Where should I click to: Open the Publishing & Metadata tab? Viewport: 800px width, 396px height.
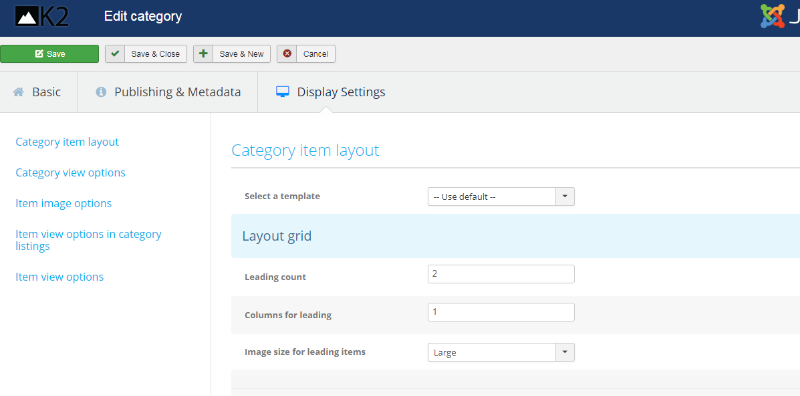(167, 92)
